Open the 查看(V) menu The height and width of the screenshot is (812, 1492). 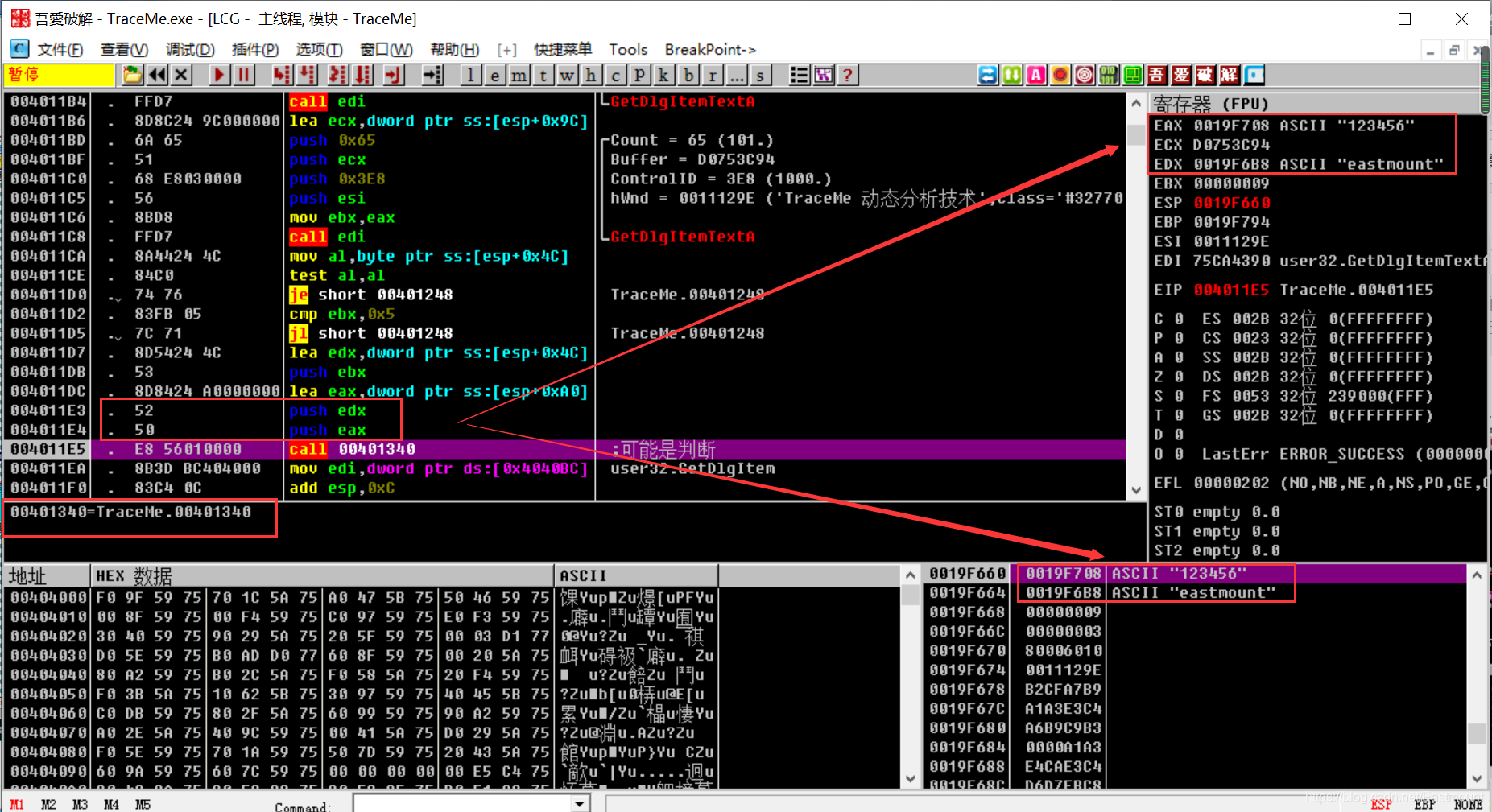click(124, 50)
